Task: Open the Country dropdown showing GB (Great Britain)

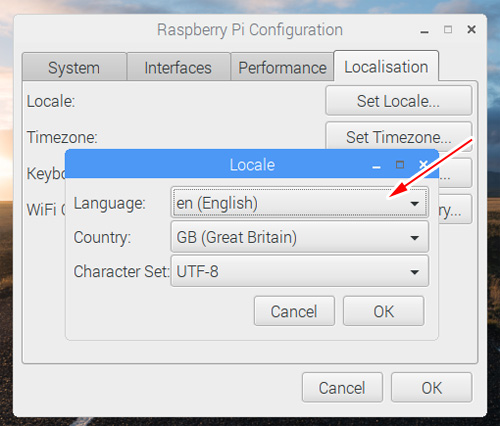Action: (300, 237)
